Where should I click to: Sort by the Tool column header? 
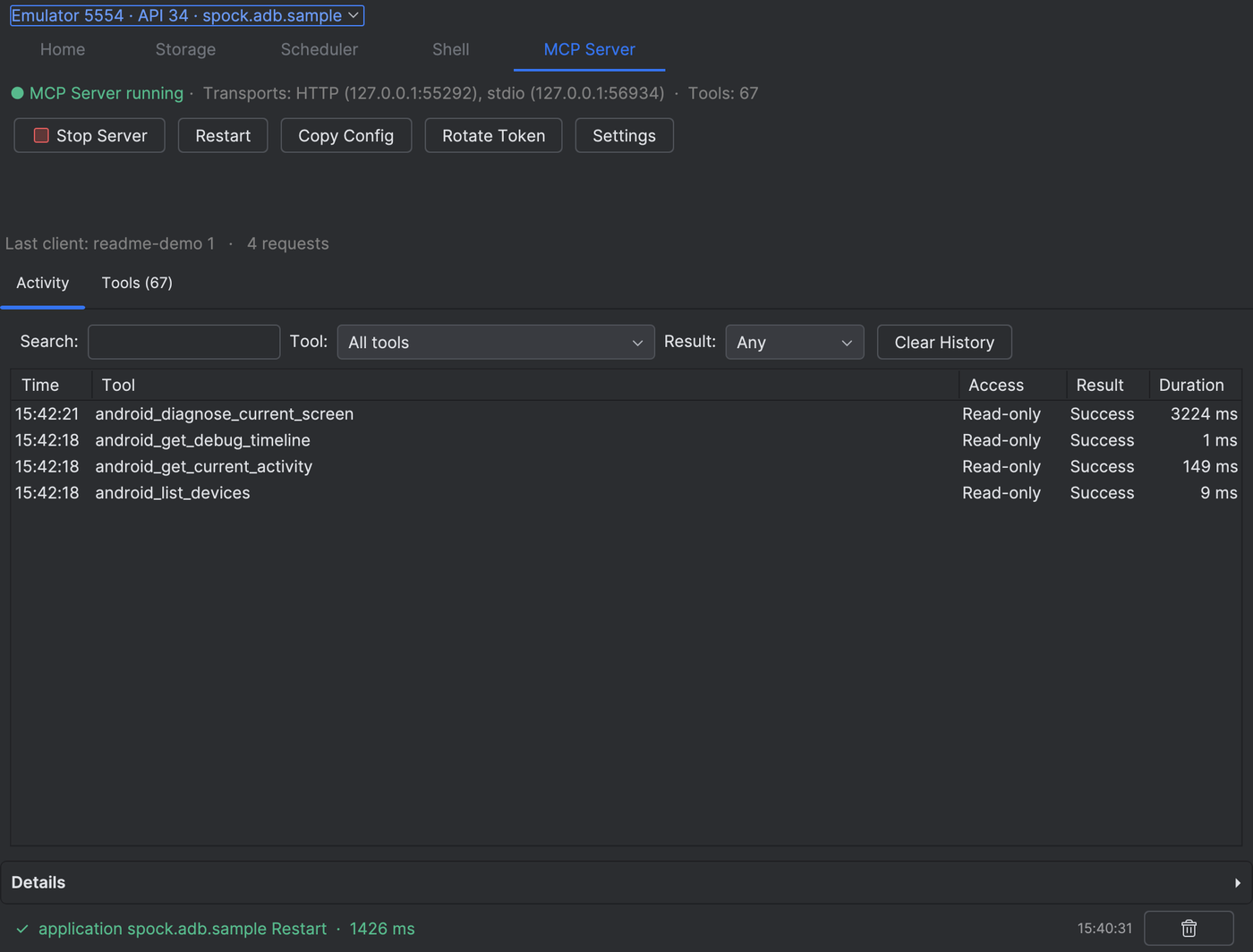[525, 385]
